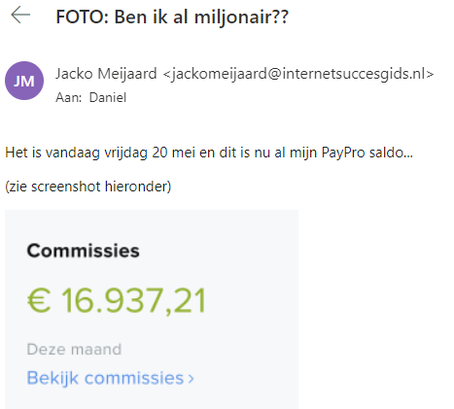Open the Bekijk commissies link
The width and height of the screenshot is (454, 409).
110,378
